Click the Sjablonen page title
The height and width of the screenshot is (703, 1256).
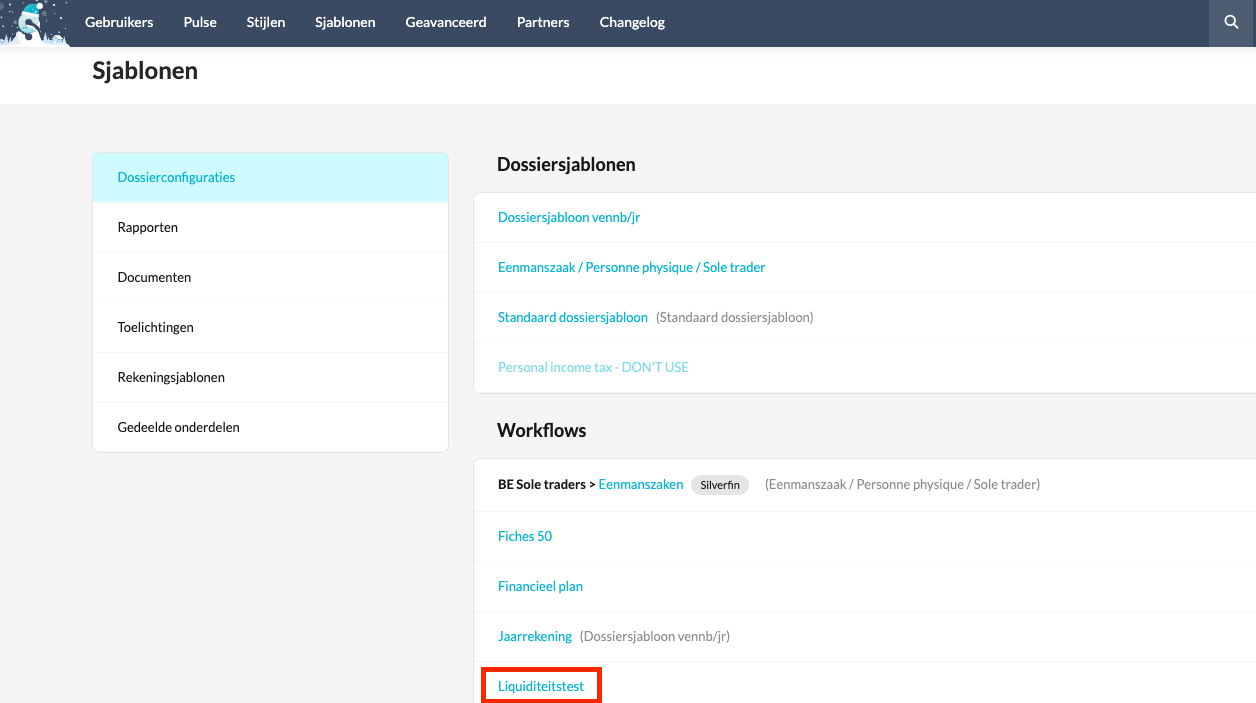tap(145, 71)
